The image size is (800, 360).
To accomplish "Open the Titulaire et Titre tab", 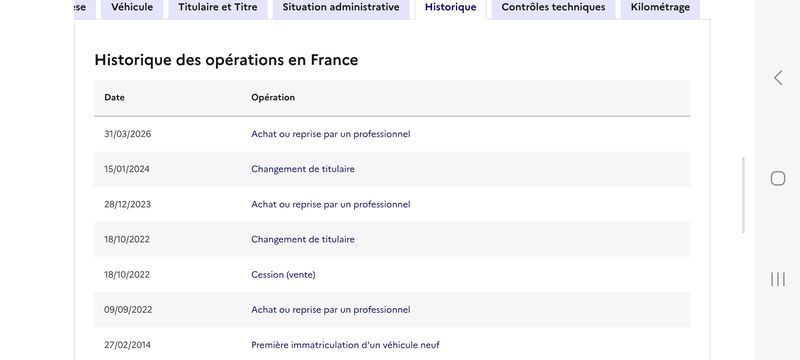I will coord(218,8).
